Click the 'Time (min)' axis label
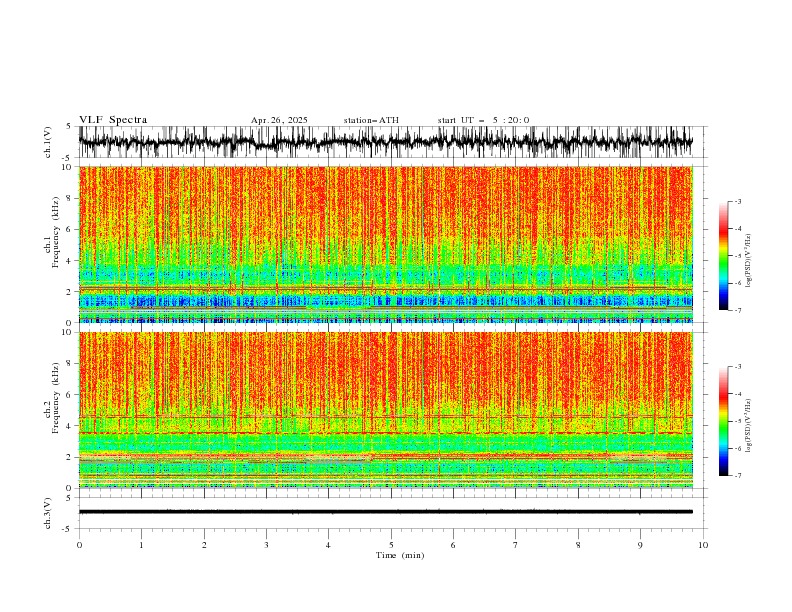The image size is (792, 612). click(400, 555)
